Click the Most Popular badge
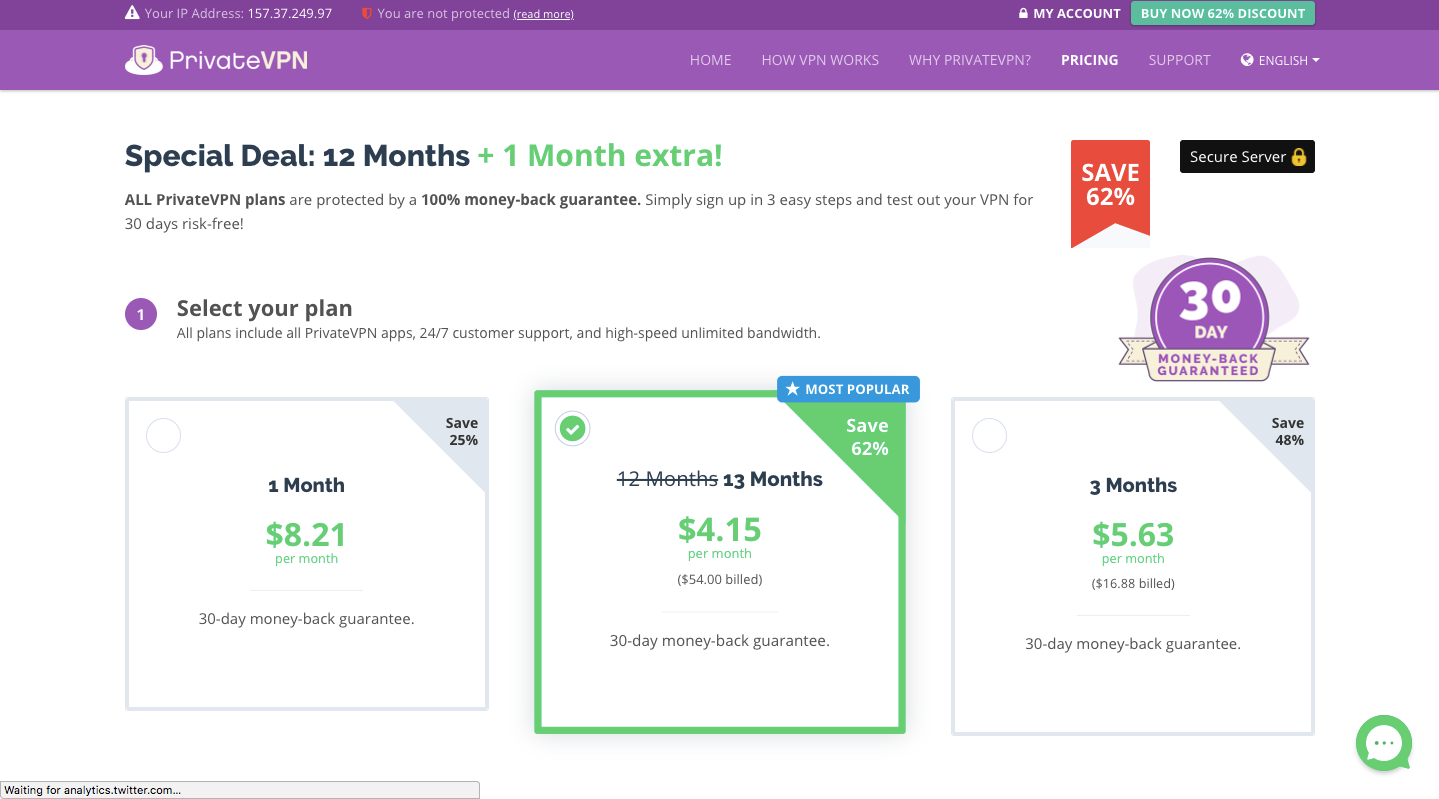This screenshot has width=1439, height=799. (848, 389)
